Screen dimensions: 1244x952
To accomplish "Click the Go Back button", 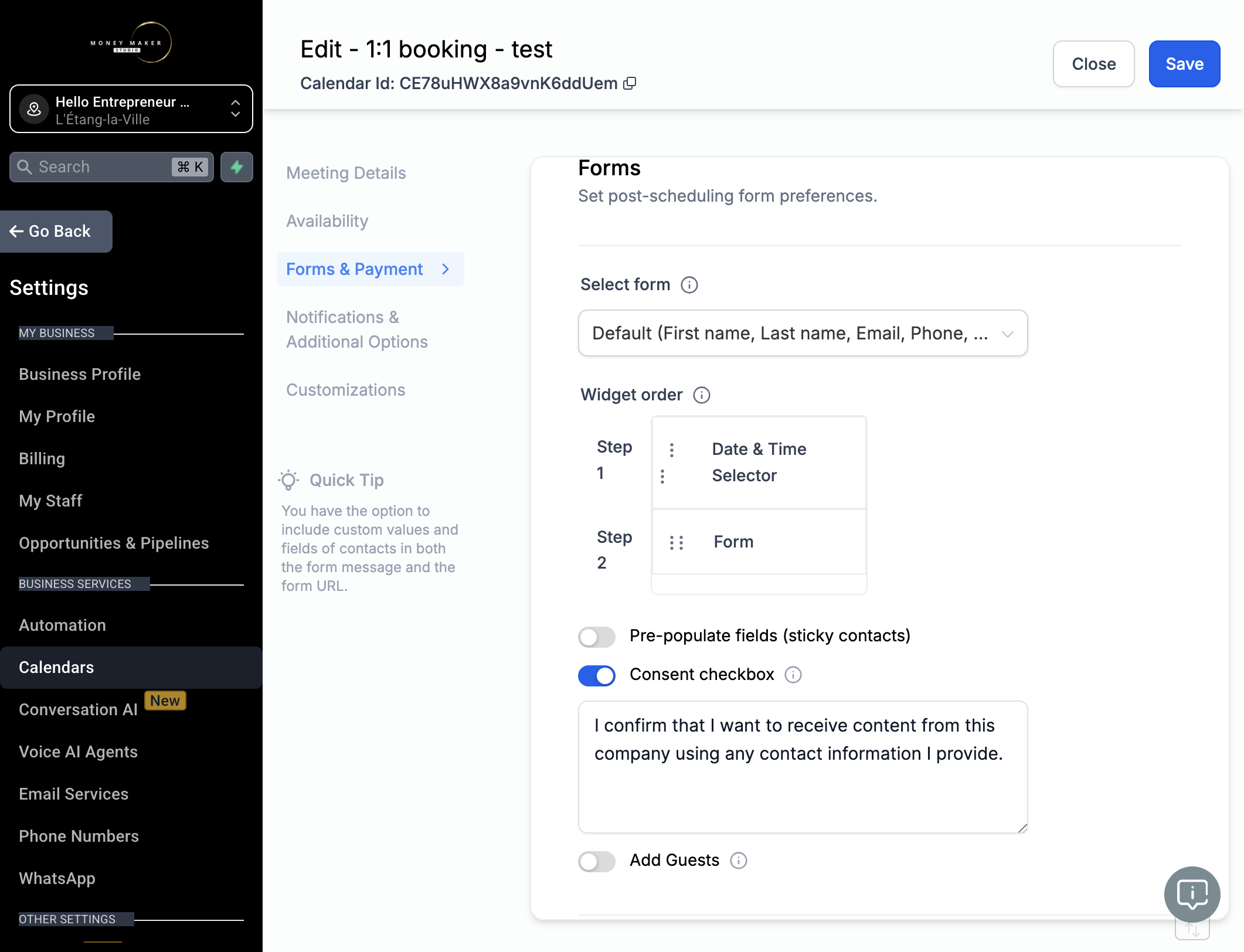I will click(56, 232).
